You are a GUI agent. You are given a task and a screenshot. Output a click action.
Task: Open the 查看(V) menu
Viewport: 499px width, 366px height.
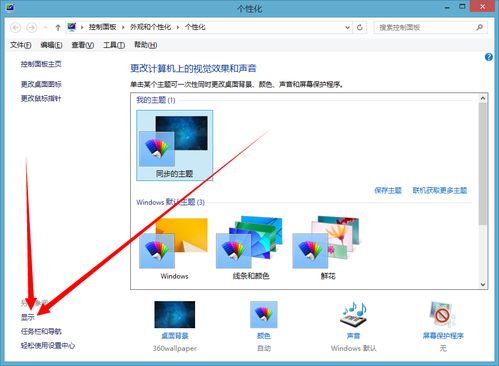pos(83,45)
